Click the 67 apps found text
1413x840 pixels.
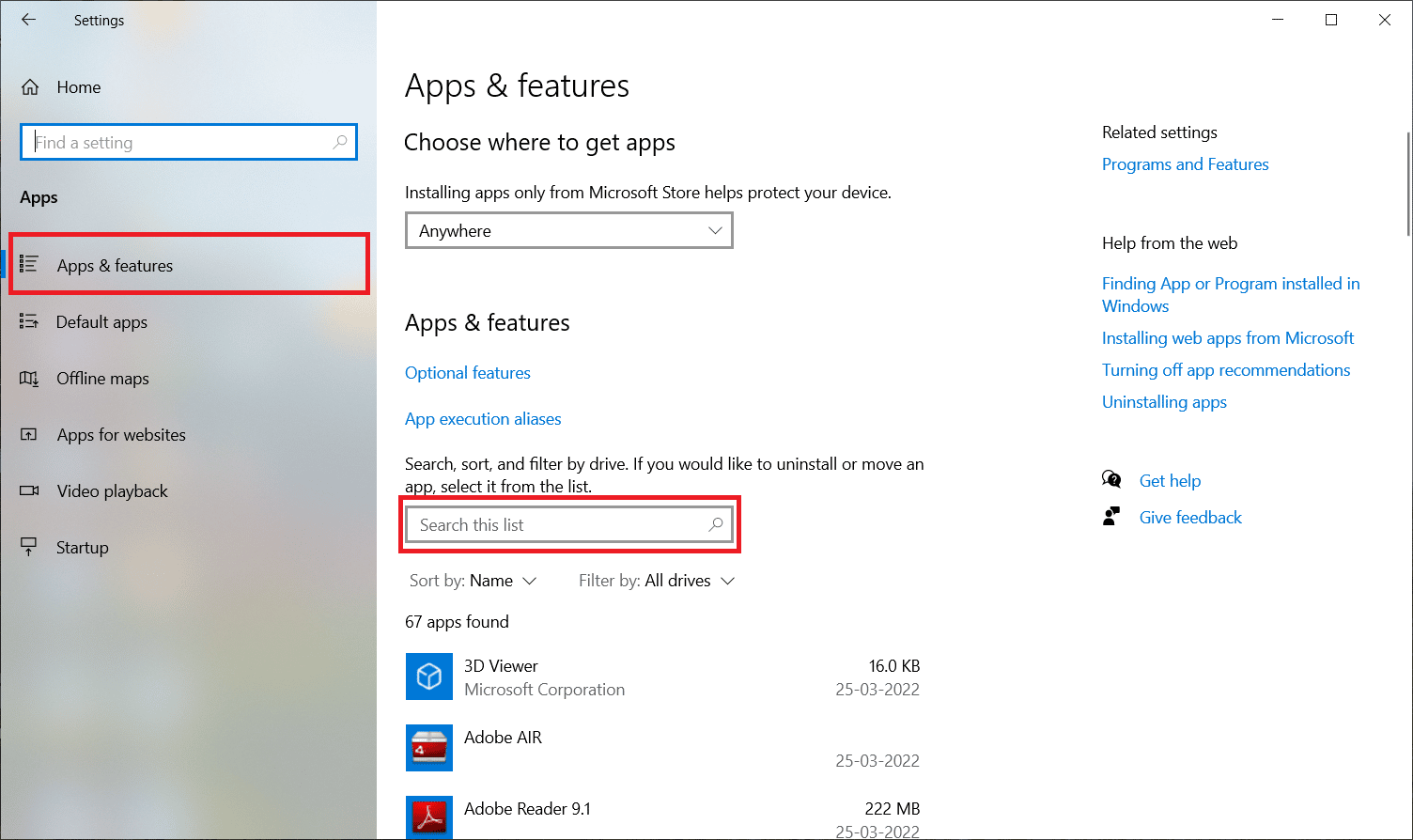pyautogui.click(x=457, y=622)
